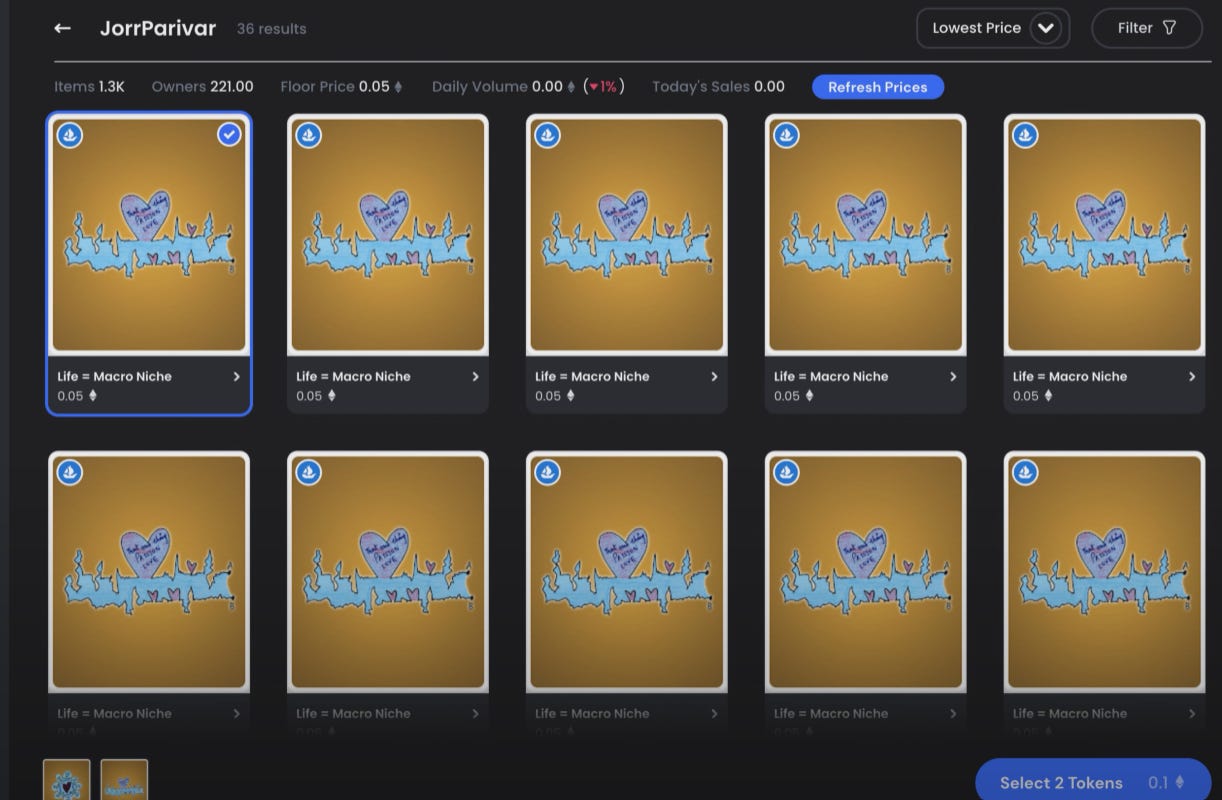Expand details chevron on third top-row card
Image resolution: width=1222 pixels, height=800 pixels.
tap(714, 377)
